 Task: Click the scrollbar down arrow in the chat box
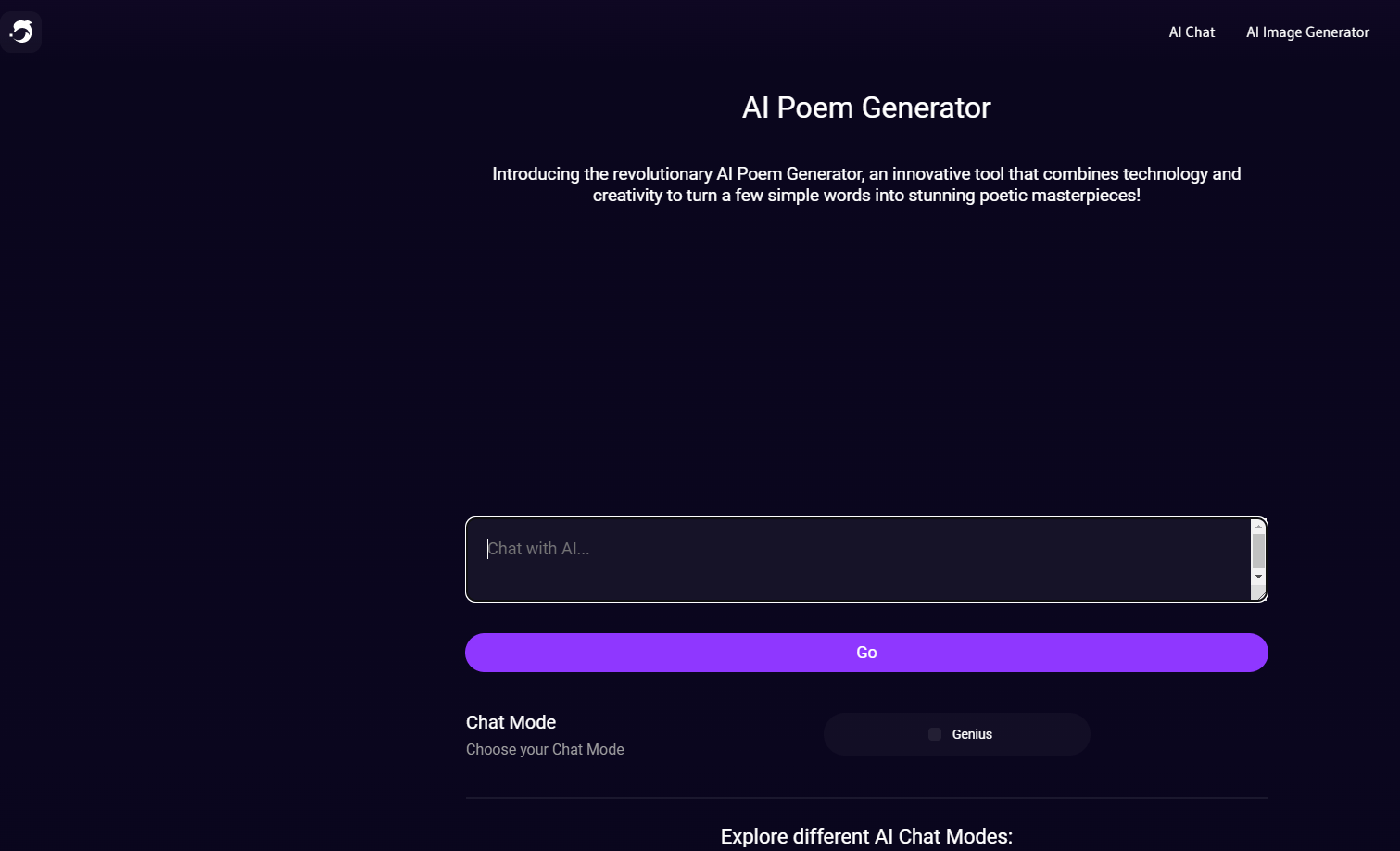click(x=1258, y=577)
